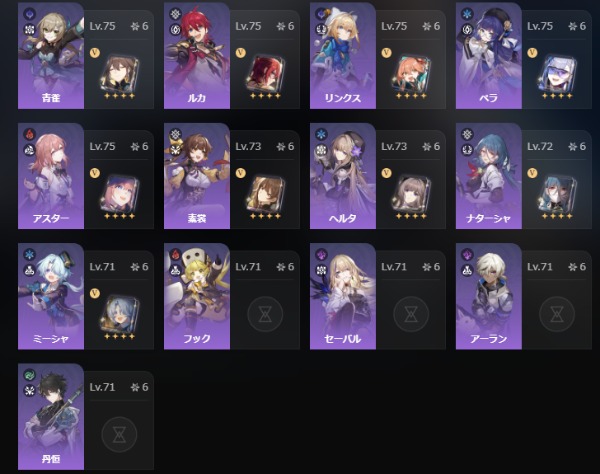
Task: Click the empty light cone slot for フック
Action: pyautogui.click(x=265, y=314)
